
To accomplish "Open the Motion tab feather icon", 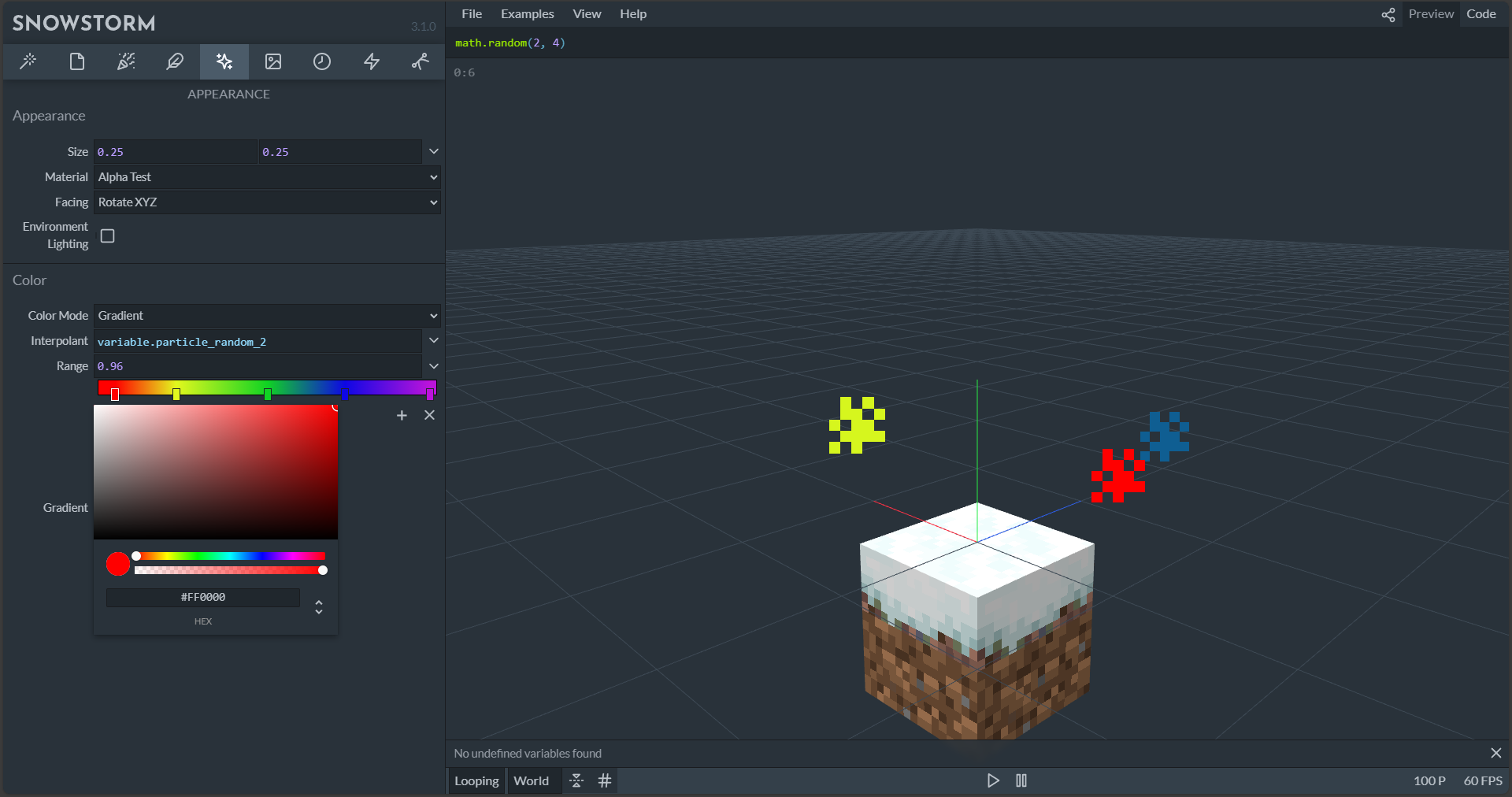I will (x=175, y=61).
